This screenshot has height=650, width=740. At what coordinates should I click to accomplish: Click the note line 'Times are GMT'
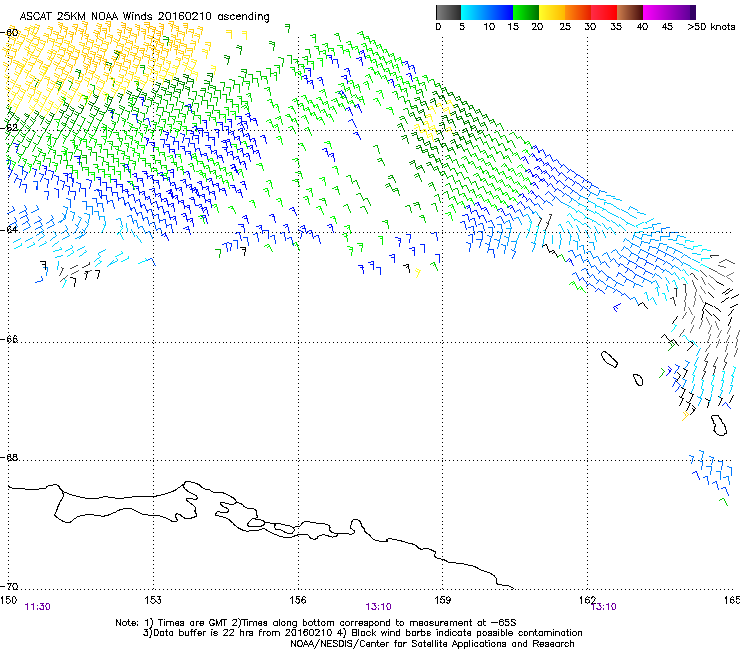(x=316, y=623)
